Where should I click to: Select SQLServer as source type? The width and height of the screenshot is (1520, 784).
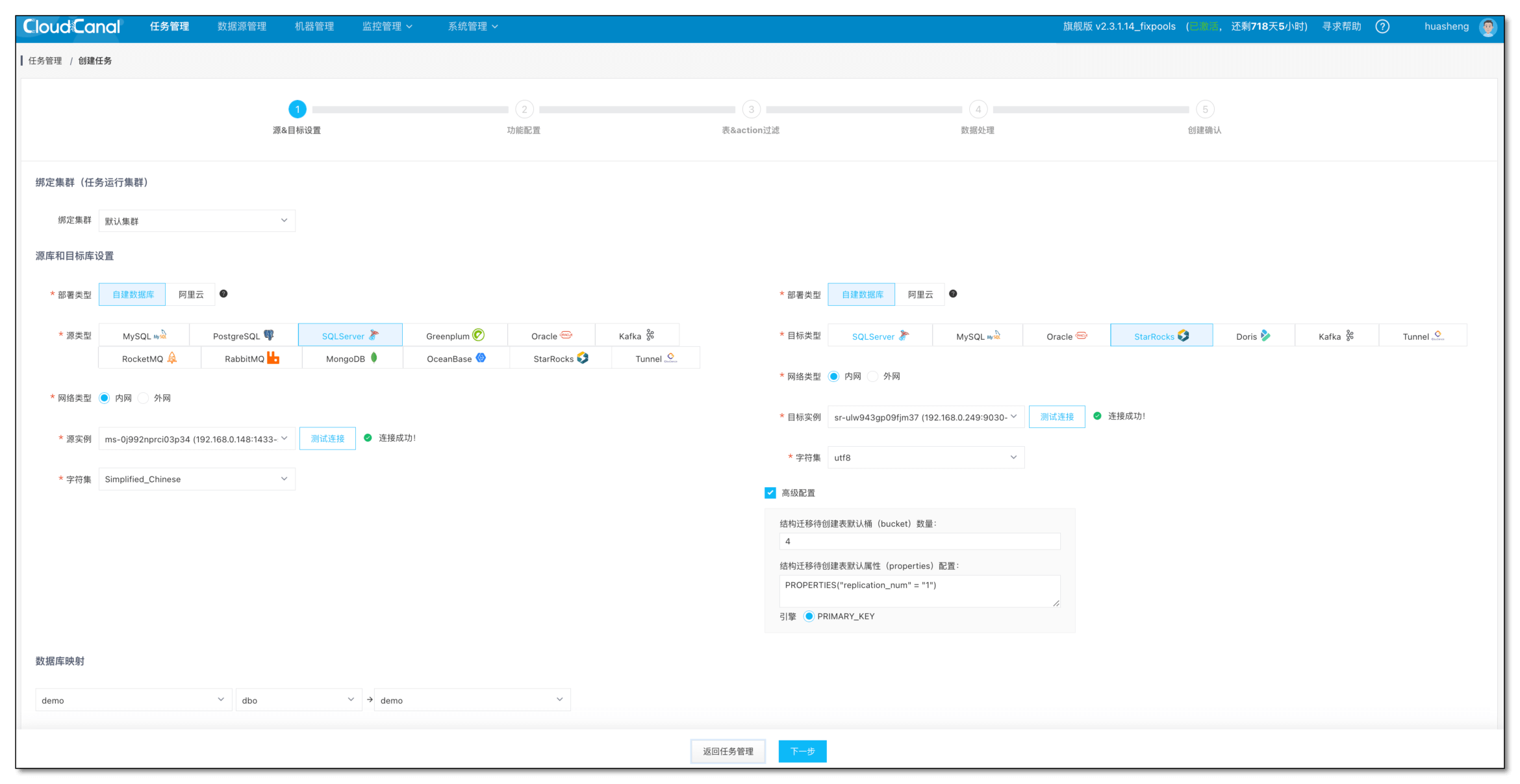click(350, 336)
